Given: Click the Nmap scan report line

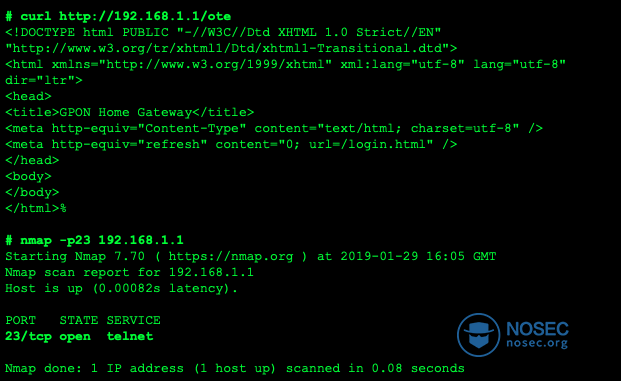Looking at the screenshot, I should coord(129,272).
